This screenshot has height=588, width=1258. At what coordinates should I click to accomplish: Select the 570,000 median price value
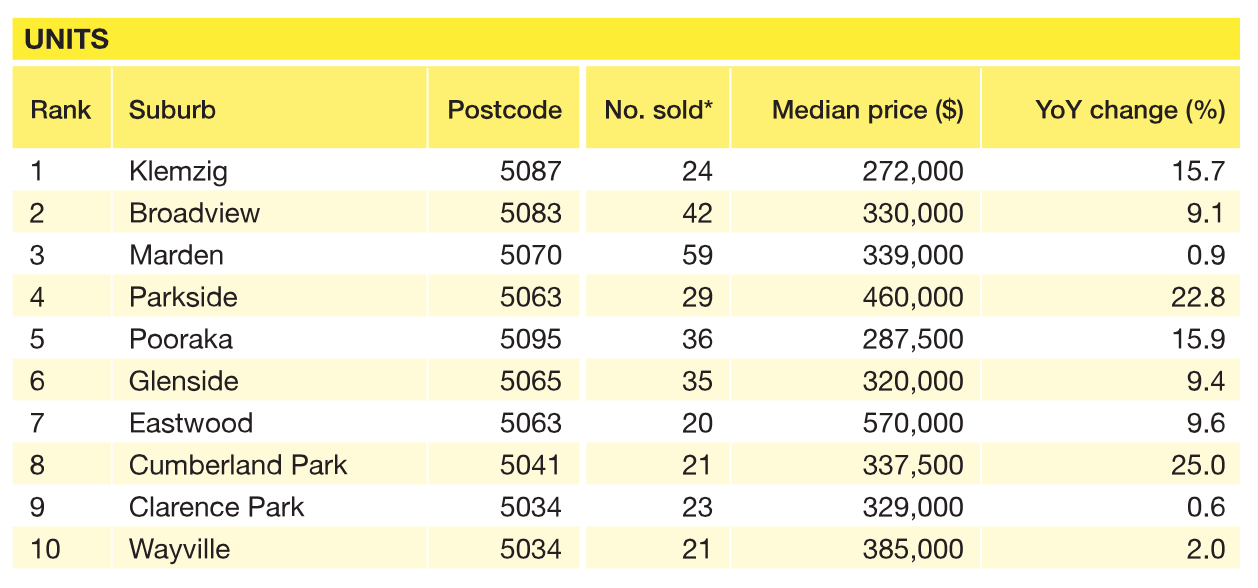(x=912, y=423)
